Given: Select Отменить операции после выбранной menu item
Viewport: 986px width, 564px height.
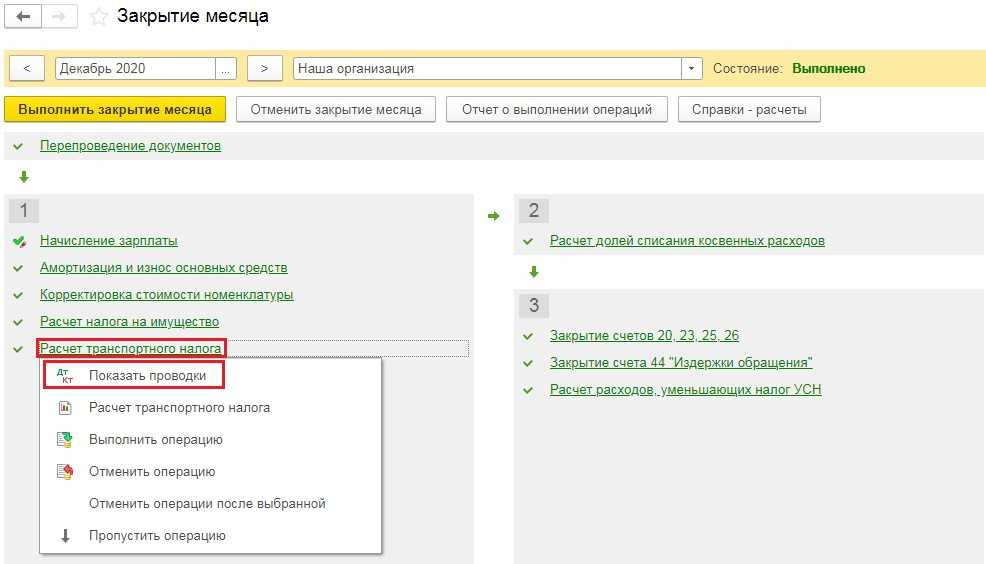Looking at the screenshot, I should pos(207,504).
